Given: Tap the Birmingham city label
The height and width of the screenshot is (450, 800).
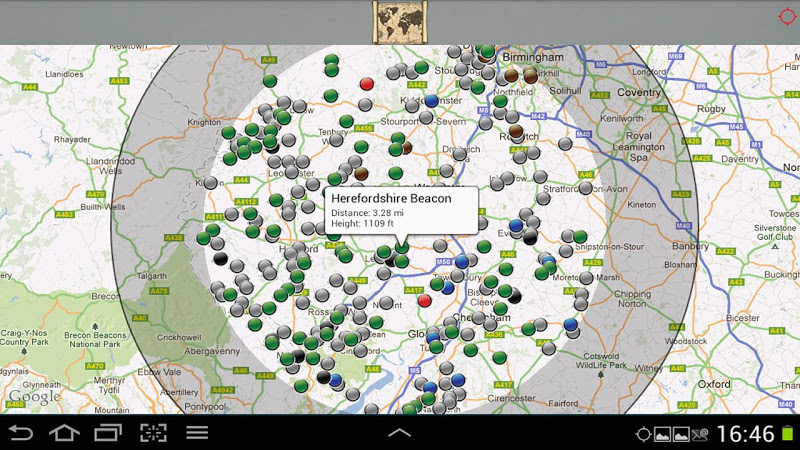Looking at the screenshot, I should 533,57.
